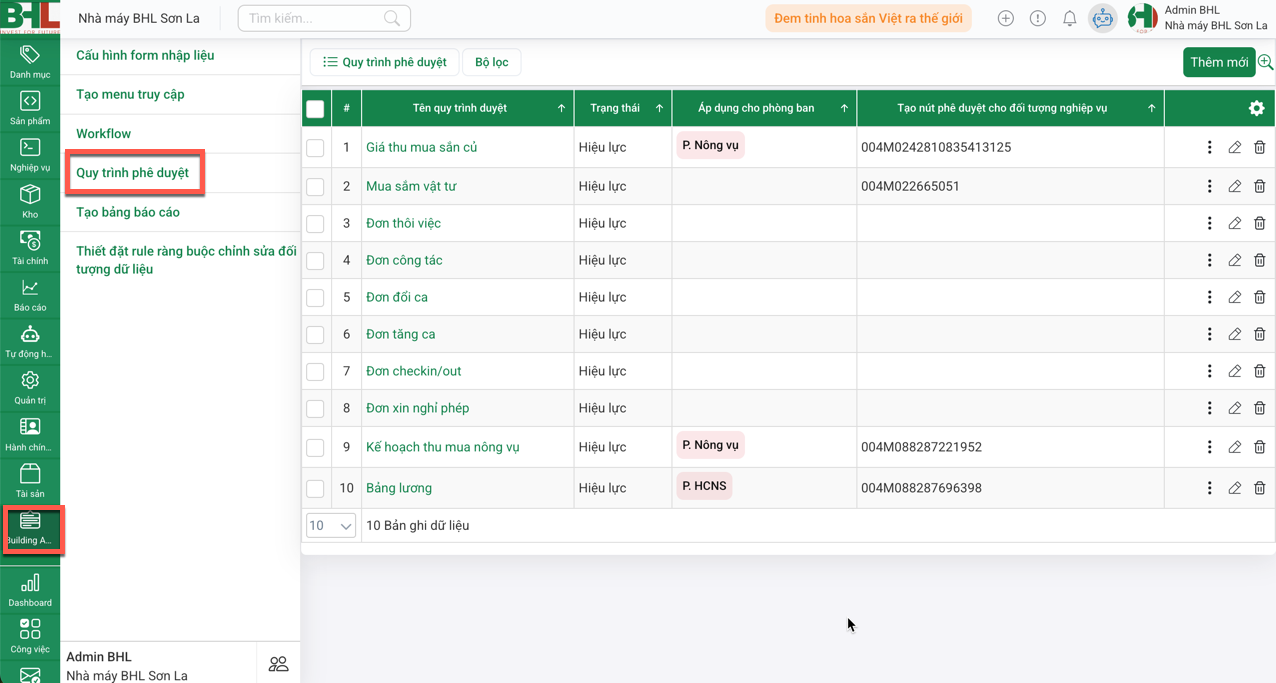The width and height of the screenshot is (1276, 683).
Task: Open the Building App sidebar icon
Action: coord(30,528)
